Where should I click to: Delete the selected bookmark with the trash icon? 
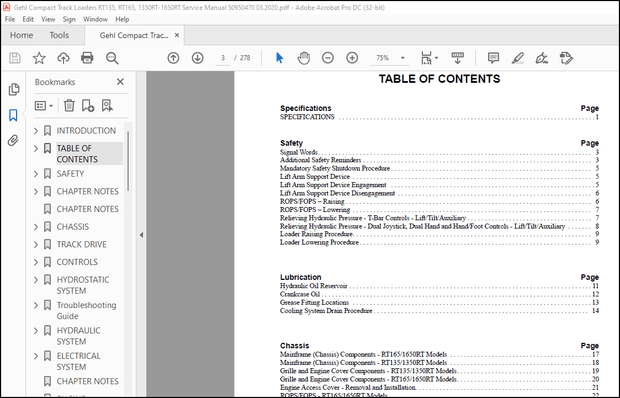69,106
